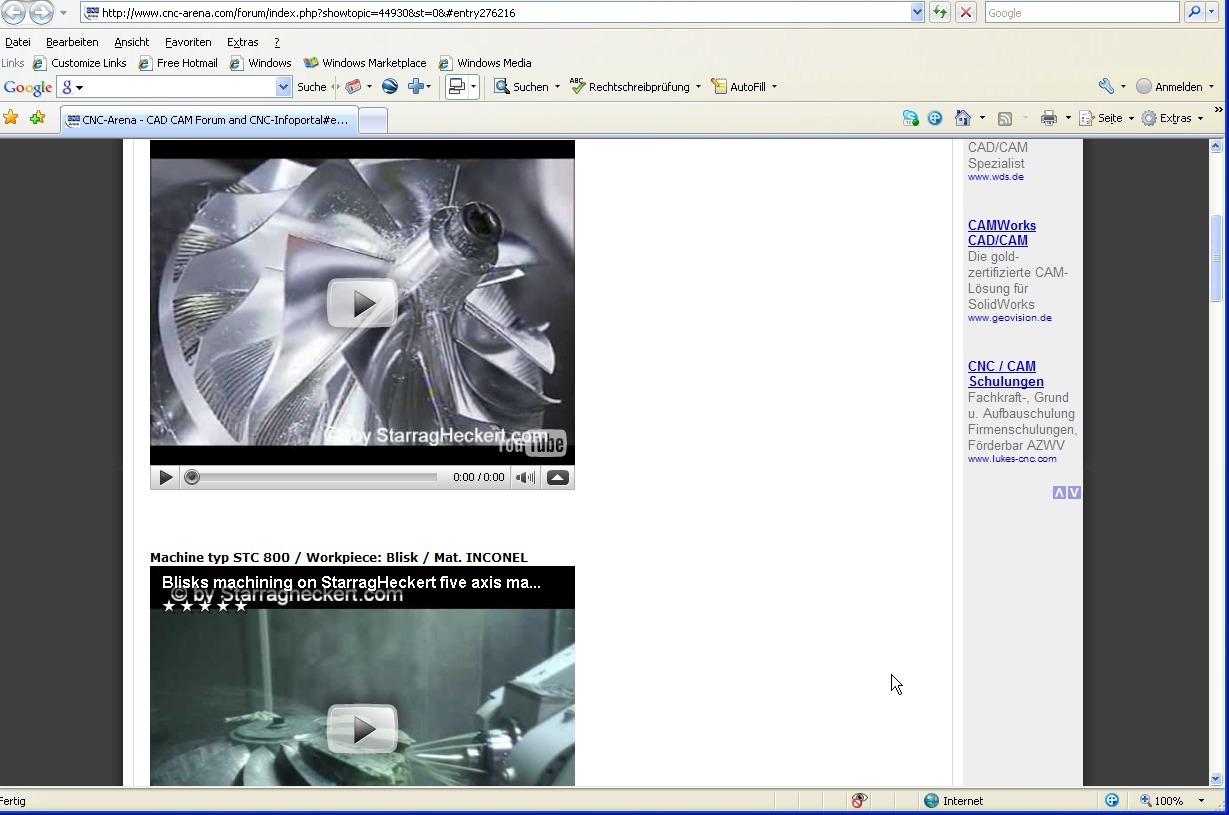Open the Windows Marketplace link
The width and height of the screenshot is (1229, 815).
pos(365,63)
